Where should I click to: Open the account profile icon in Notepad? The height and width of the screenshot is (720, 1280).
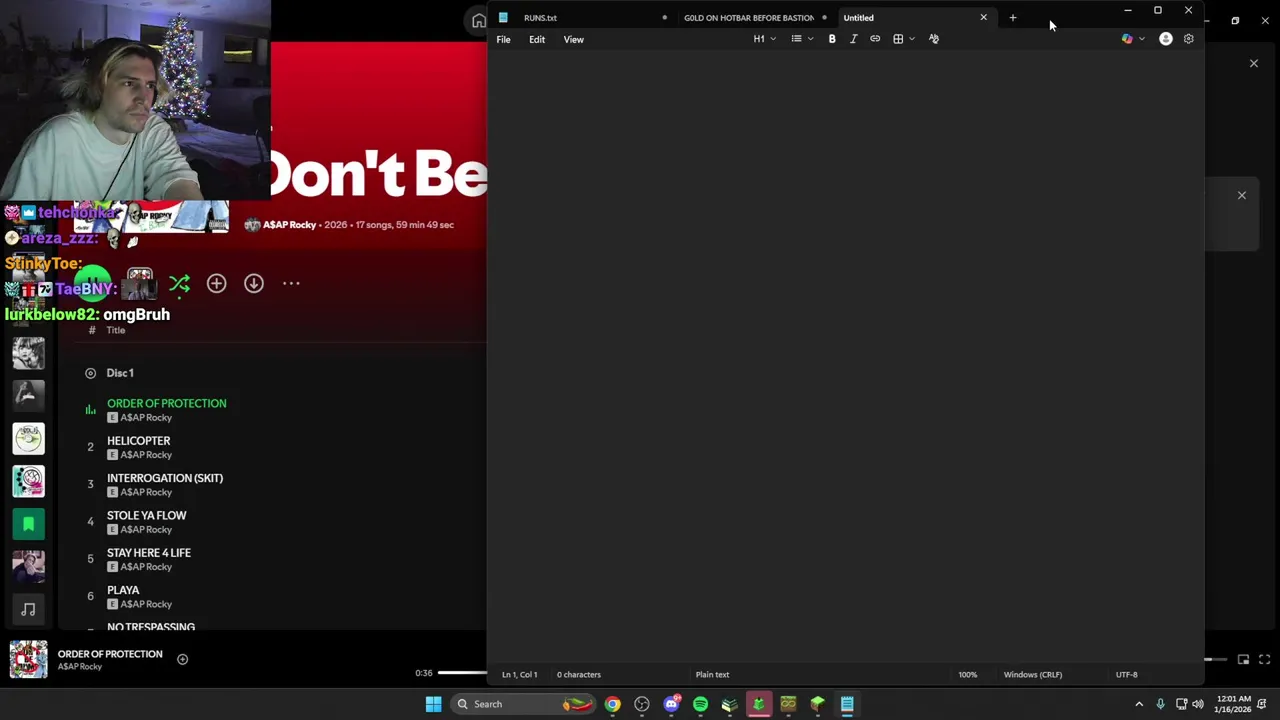point(1166,39)
